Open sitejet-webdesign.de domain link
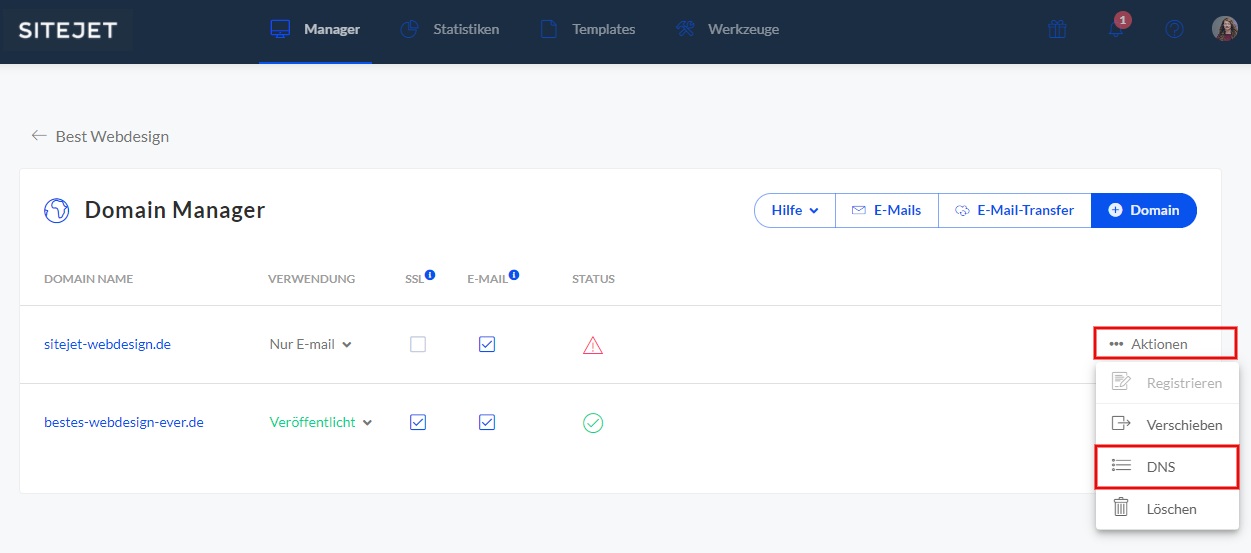This screenshot has height=553, width=1251. coord(107,344)
